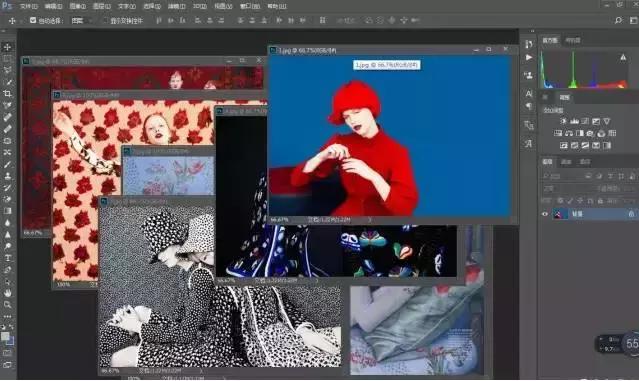Open the 图像 (Image) menu
This screenshot has width=639, height=381.
coord(77,6)
